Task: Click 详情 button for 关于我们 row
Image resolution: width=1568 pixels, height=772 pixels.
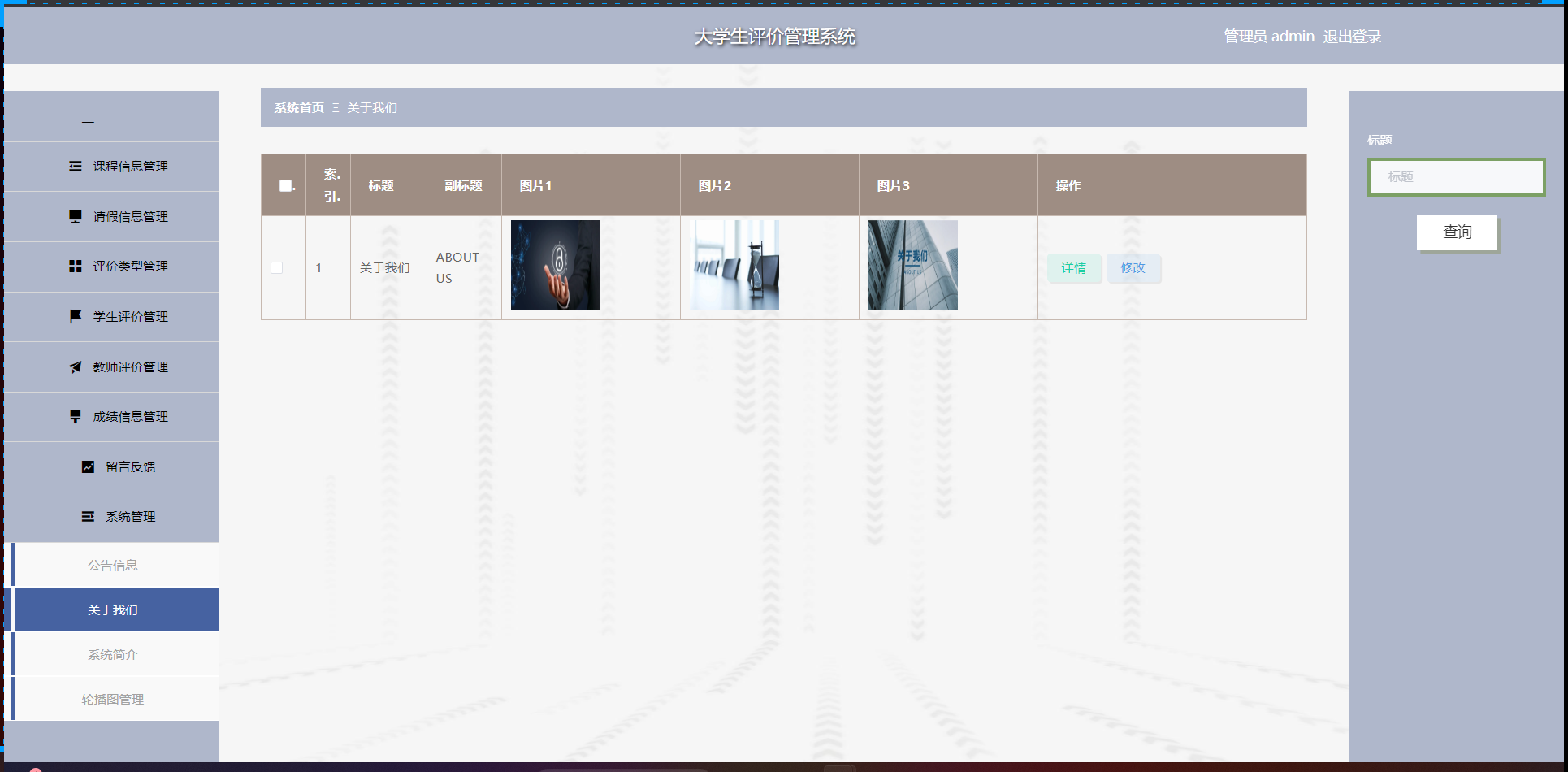Action: [x=1074, y=268]
